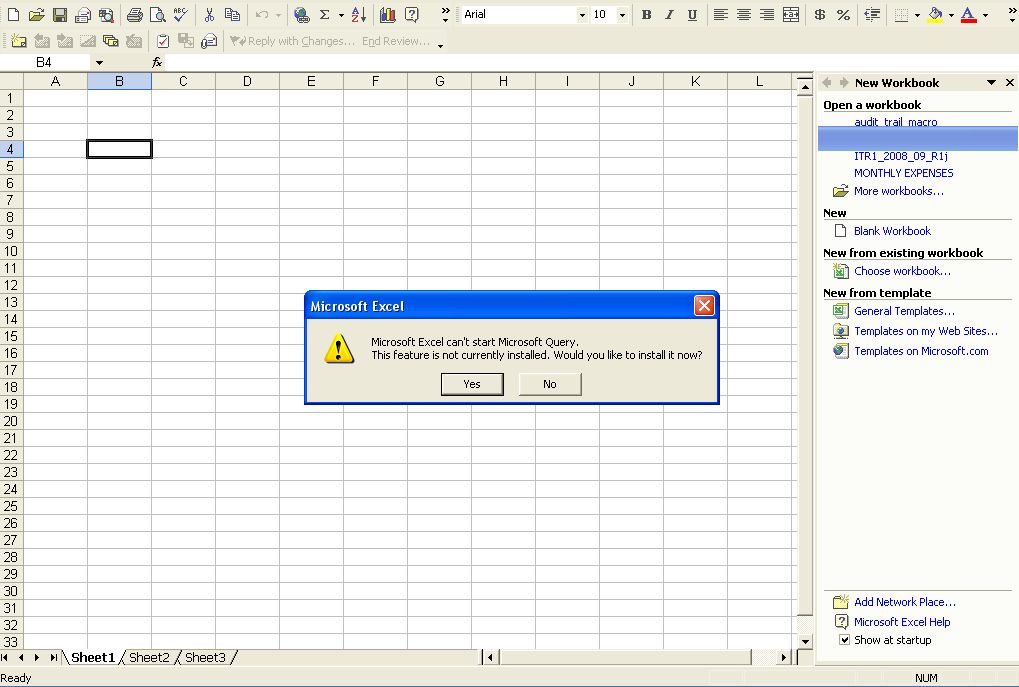Click the Copy toolbar icon
Screen dimensions: 1019x687
(x=232, y=14)
